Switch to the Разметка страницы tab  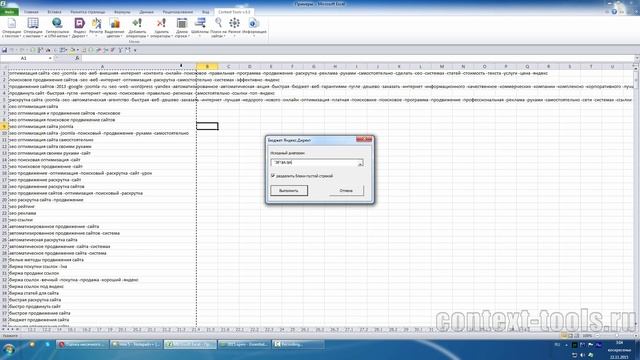point(88,12)
